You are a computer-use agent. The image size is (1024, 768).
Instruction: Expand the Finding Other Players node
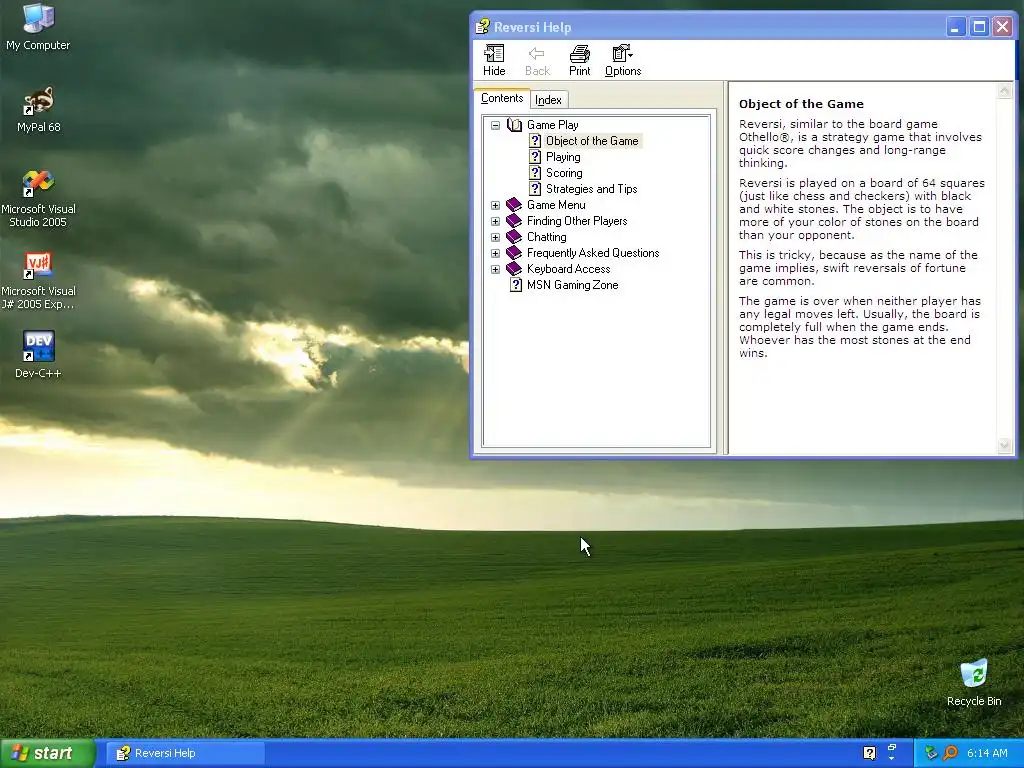496,221
